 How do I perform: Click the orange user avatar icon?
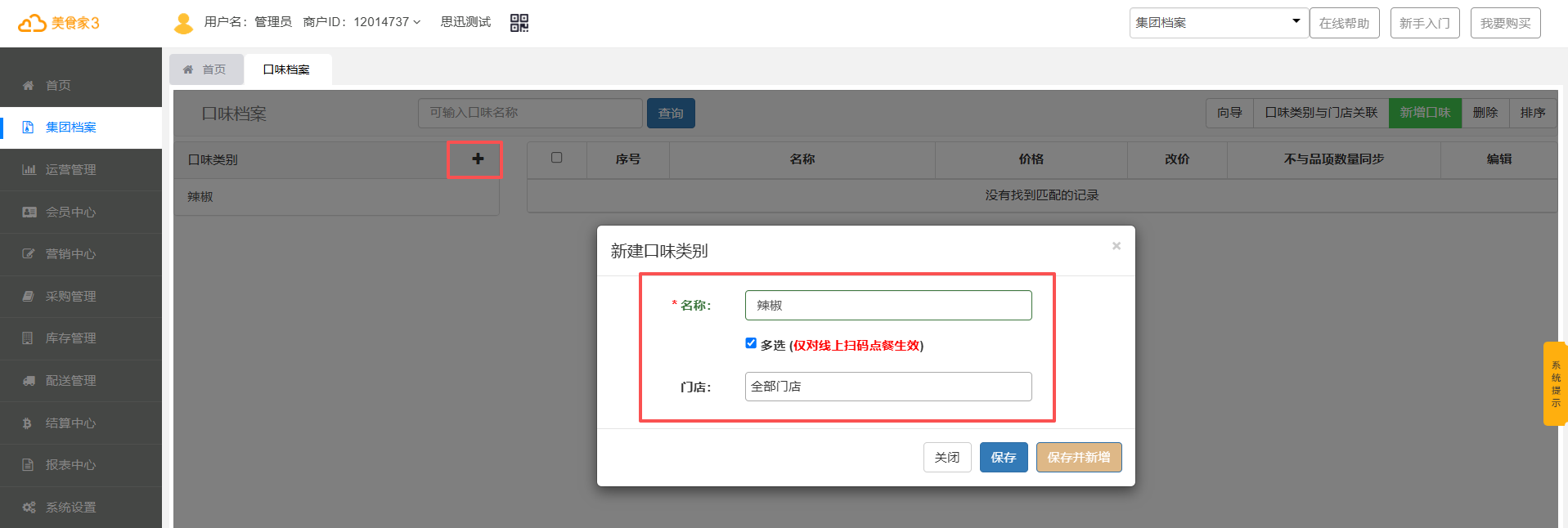(183, 23)
